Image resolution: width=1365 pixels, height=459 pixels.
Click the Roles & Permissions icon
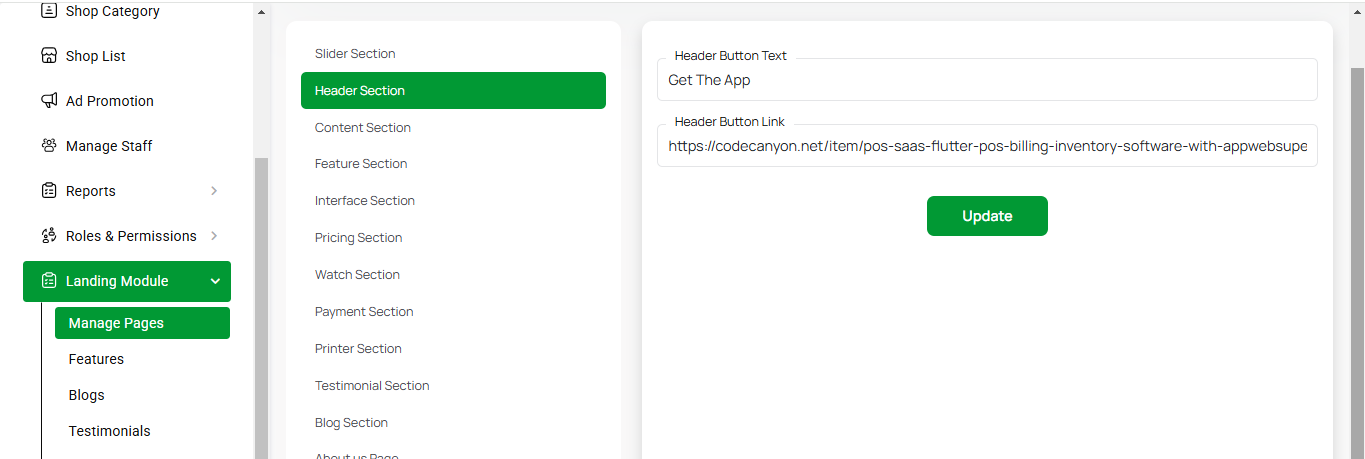[x=49, y=236]
